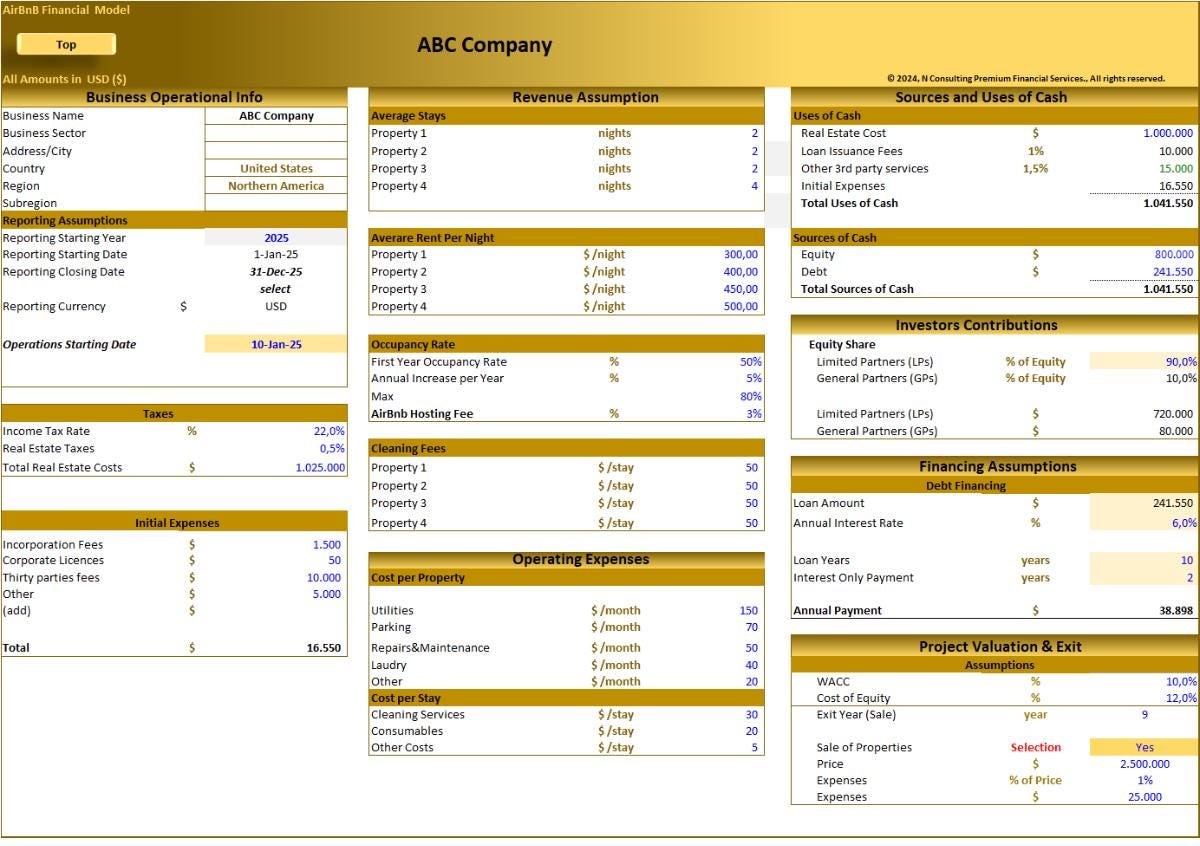The image size is (1200, 846).
Task: Open the Country dropdown showing United States
Action: click(276, 168)
